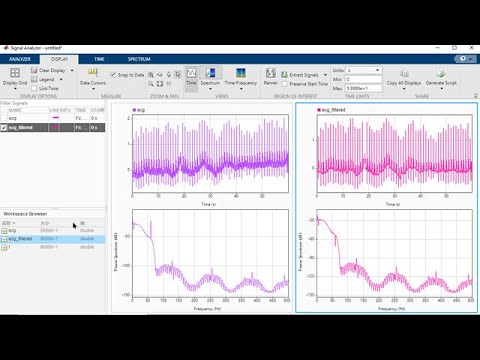
Task: Select the arrow pointer tool in Zoom & Pan
Action: [178, 75]
